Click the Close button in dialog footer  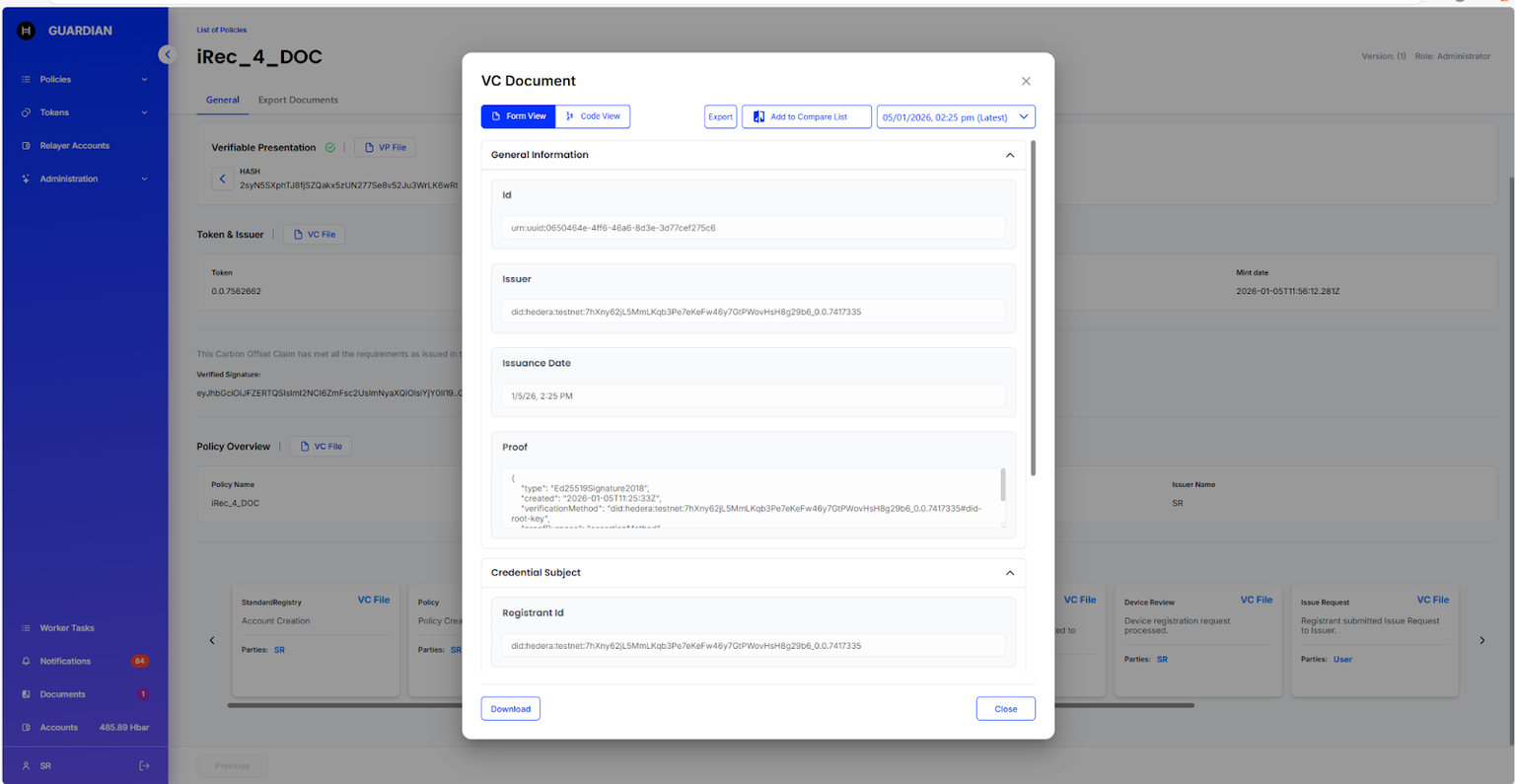1005,709
